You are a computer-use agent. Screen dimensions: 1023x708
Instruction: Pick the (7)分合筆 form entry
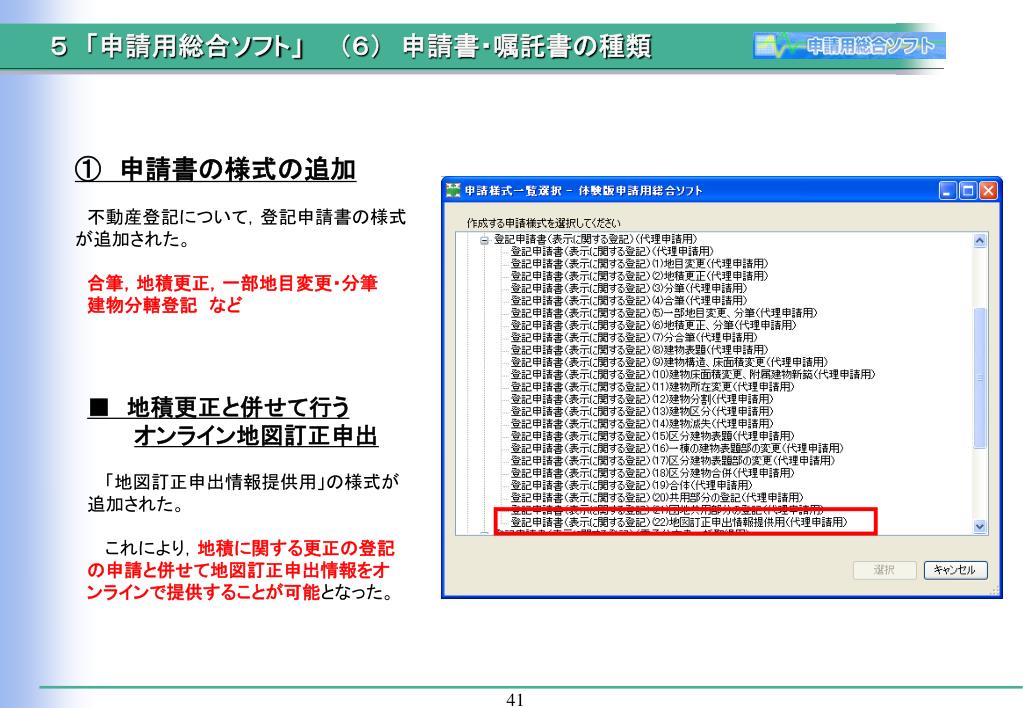tap(634, 337)
